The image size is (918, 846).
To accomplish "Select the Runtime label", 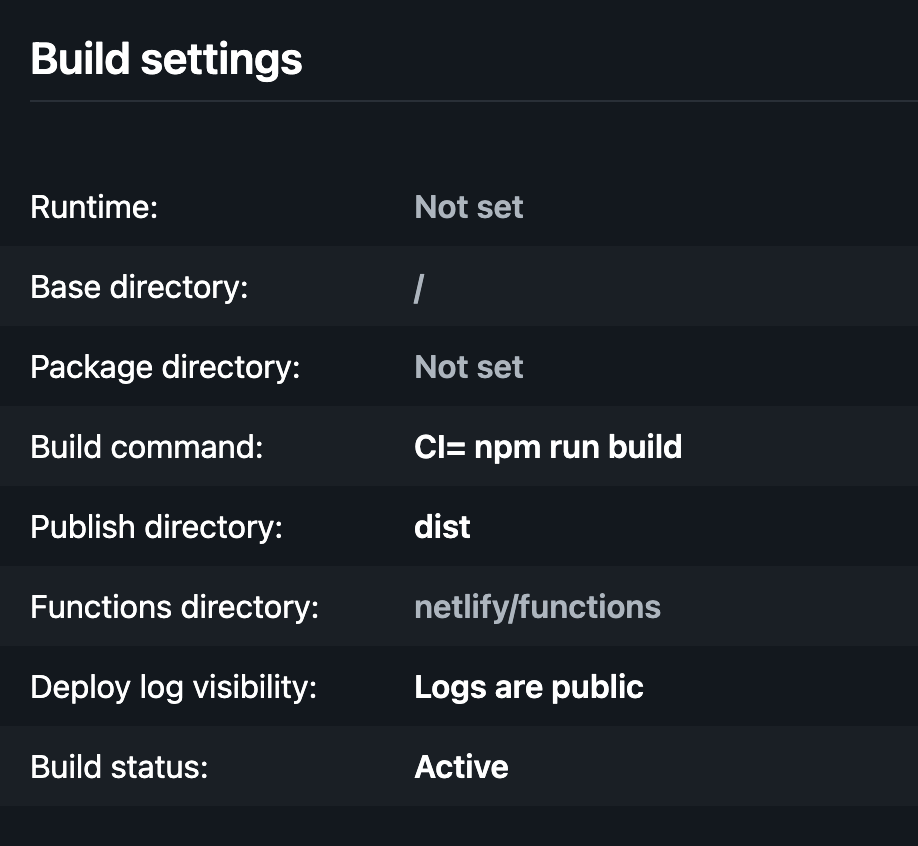I will pyautogui.click(x=93, y=206).
